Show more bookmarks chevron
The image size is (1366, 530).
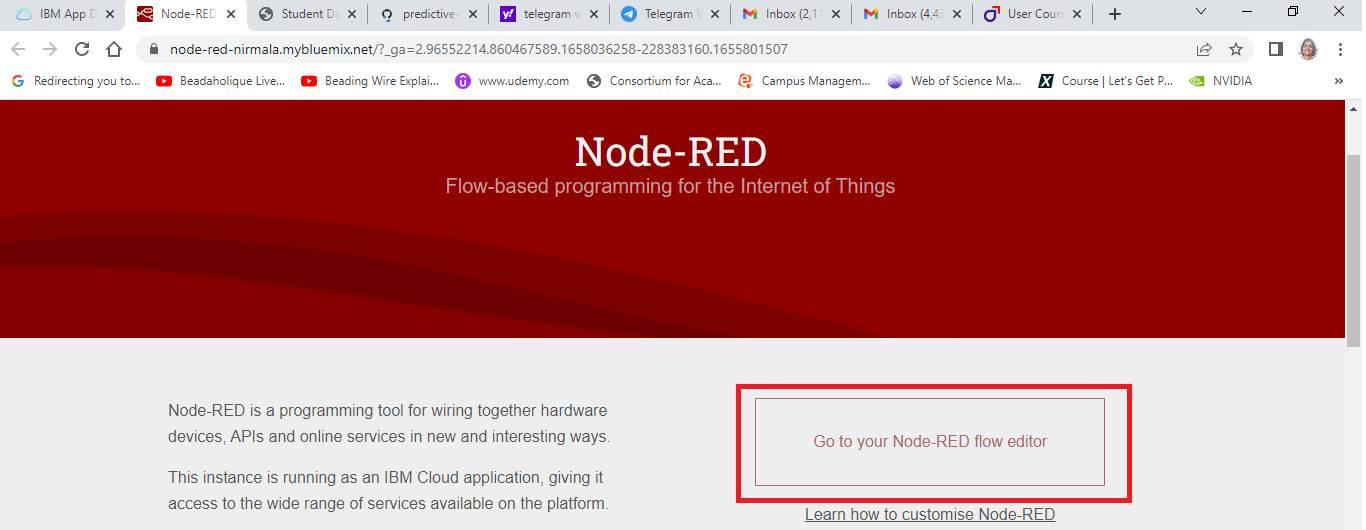click(x=1338, y=81)
